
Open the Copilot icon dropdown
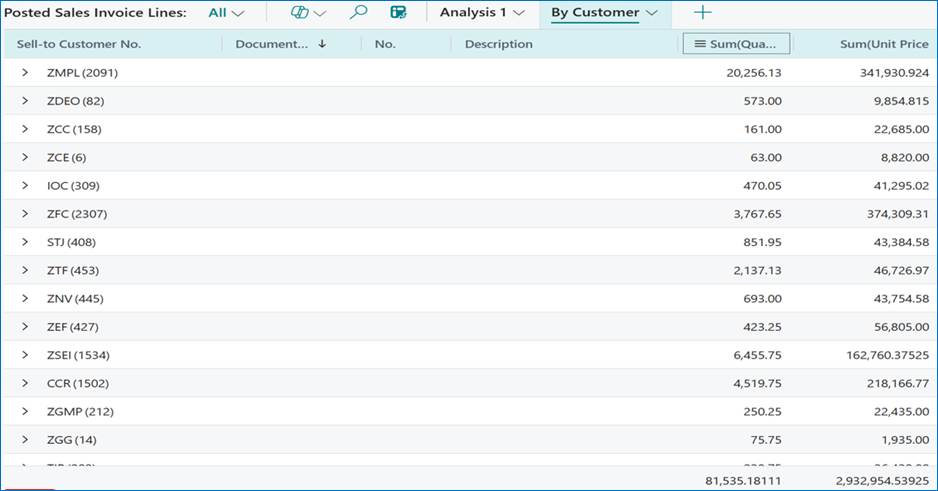(308, 13)
